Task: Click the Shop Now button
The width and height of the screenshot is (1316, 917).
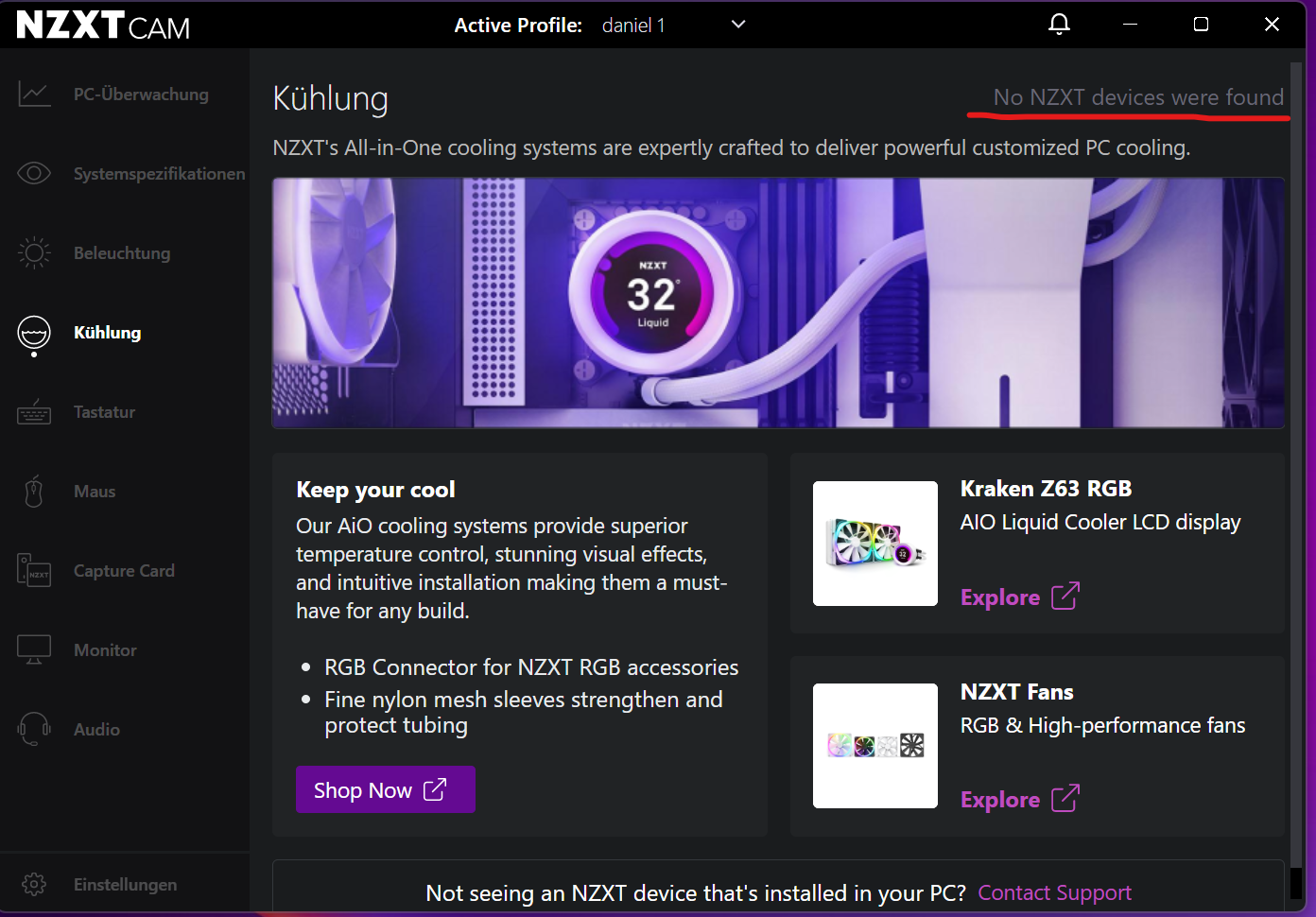Action: (x=385, y=789)
